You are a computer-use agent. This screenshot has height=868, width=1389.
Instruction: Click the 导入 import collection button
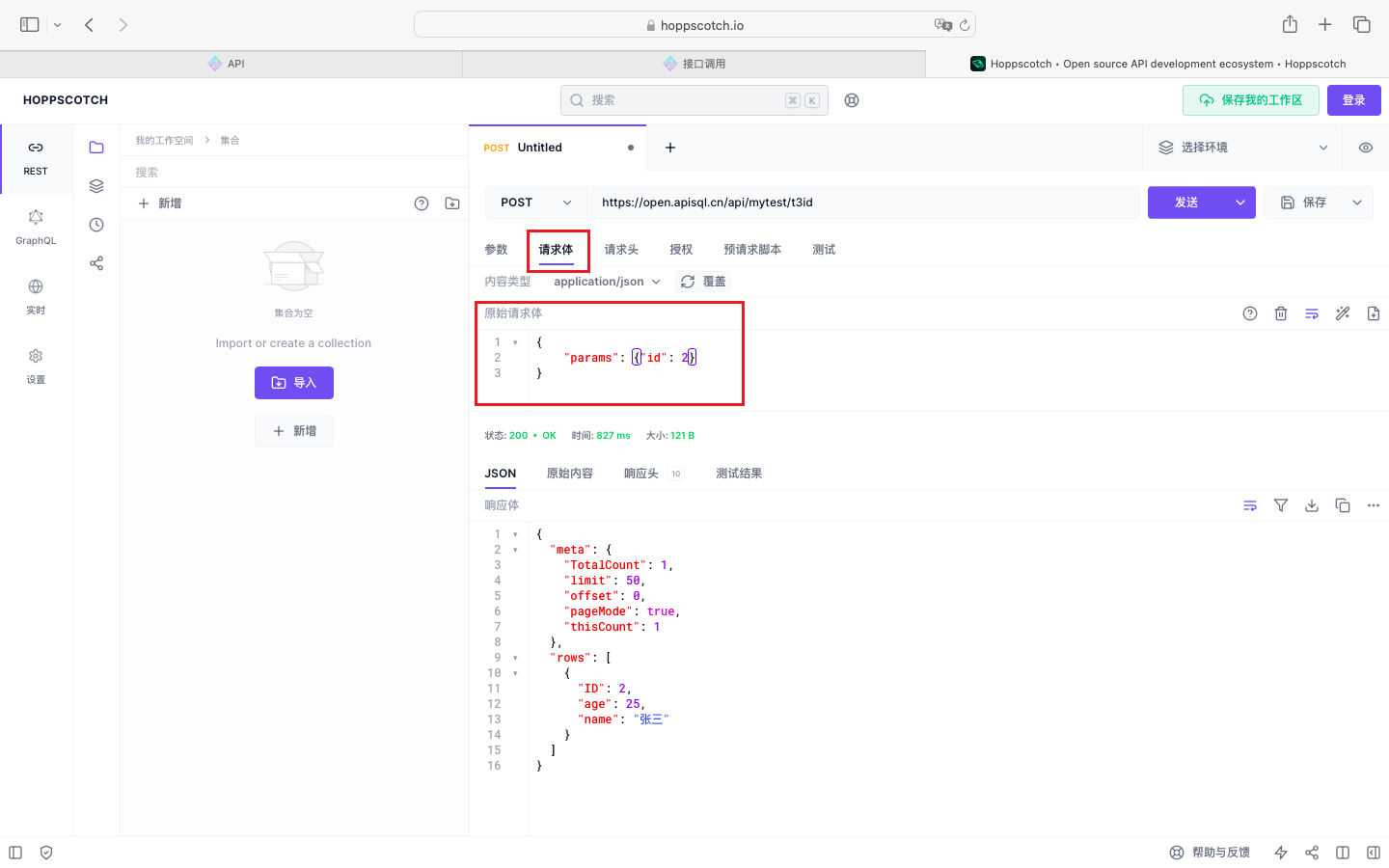[x=294, y=383]
